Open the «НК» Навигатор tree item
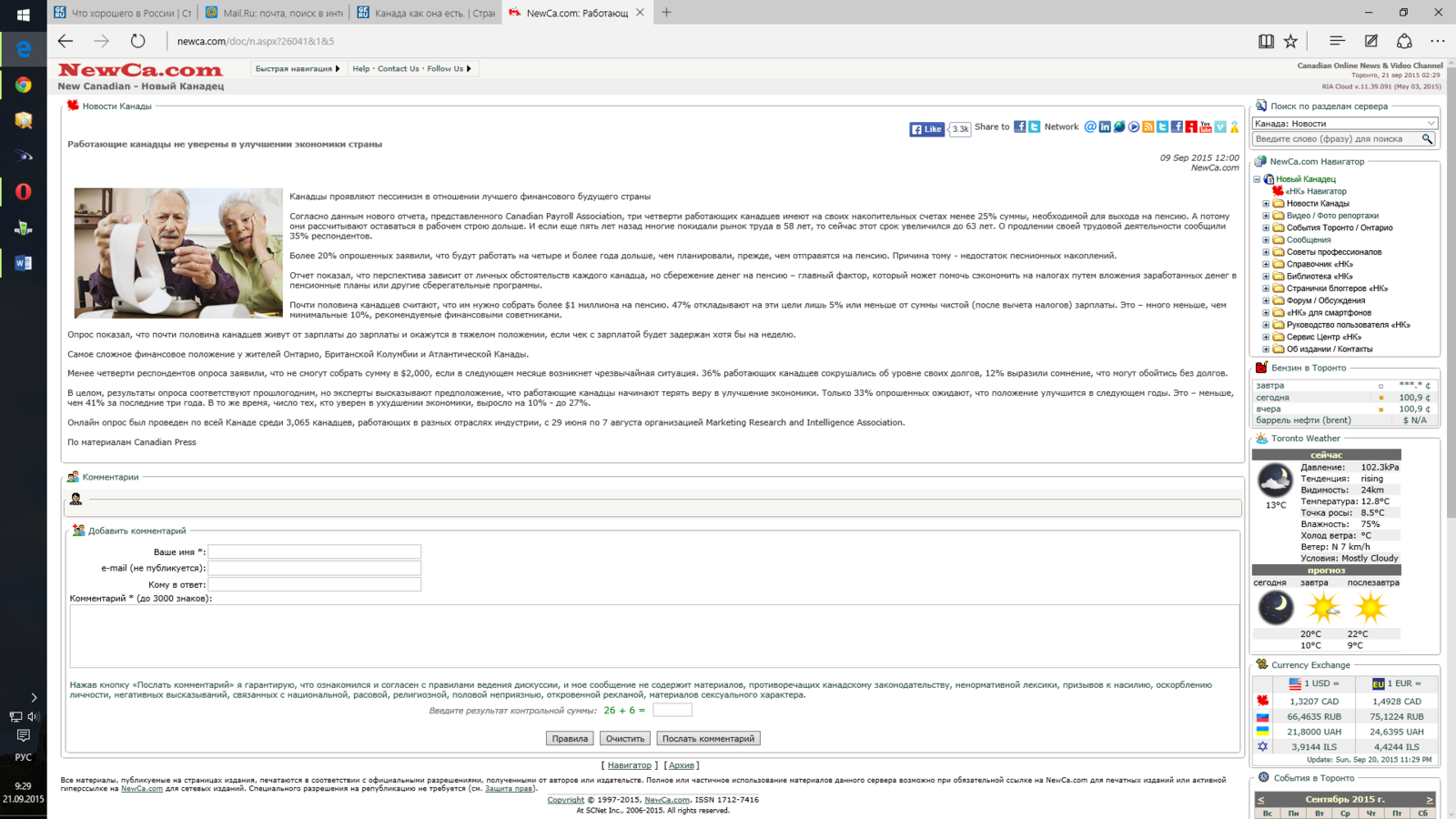Image resolution: width=1456 pixels, height=819 pixels. pos(1316,191)
